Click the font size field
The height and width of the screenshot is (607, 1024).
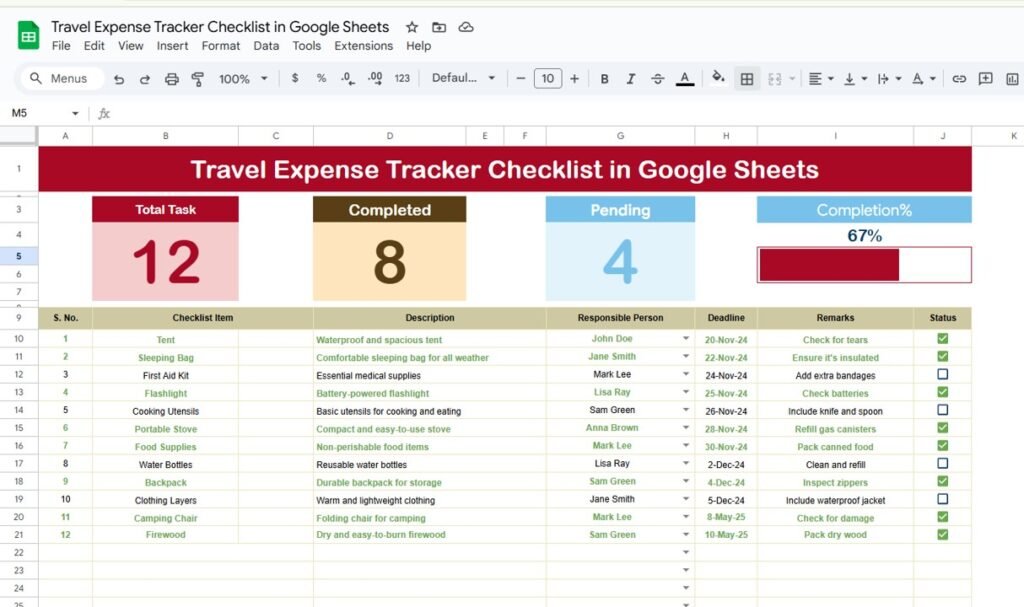[x=547, y=78]
